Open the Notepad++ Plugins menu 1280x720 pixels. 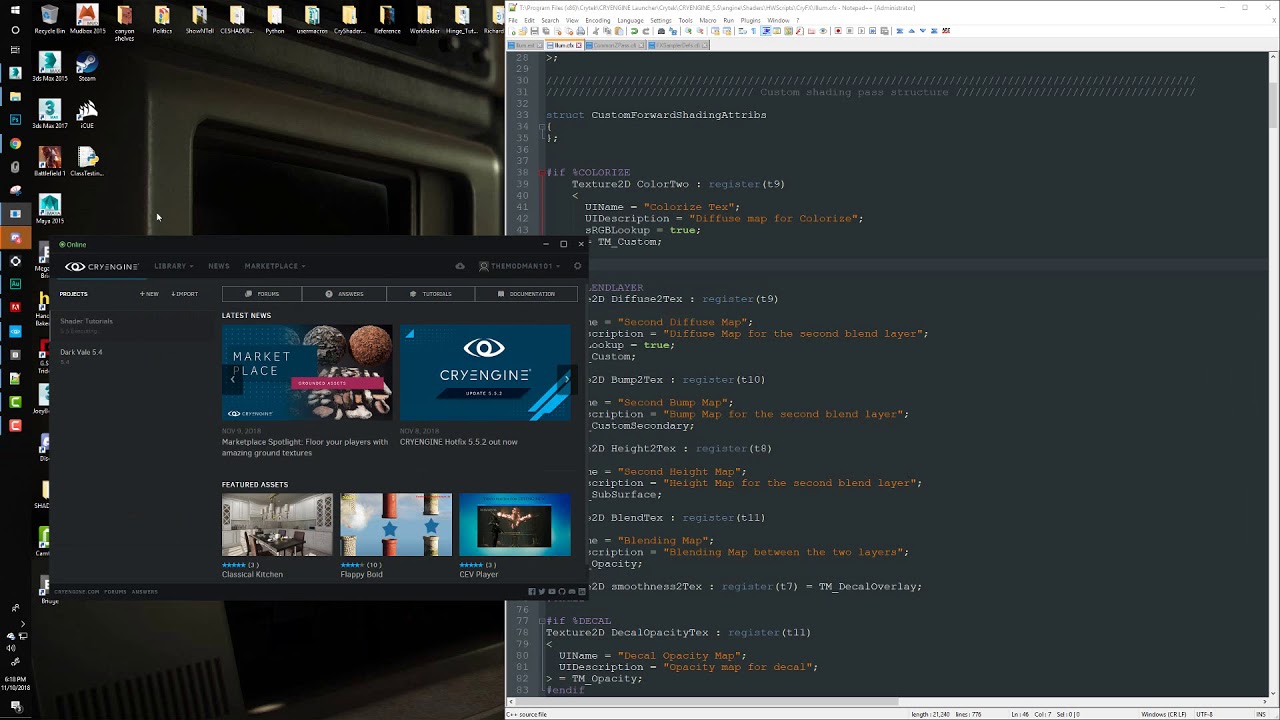(749, 20)
